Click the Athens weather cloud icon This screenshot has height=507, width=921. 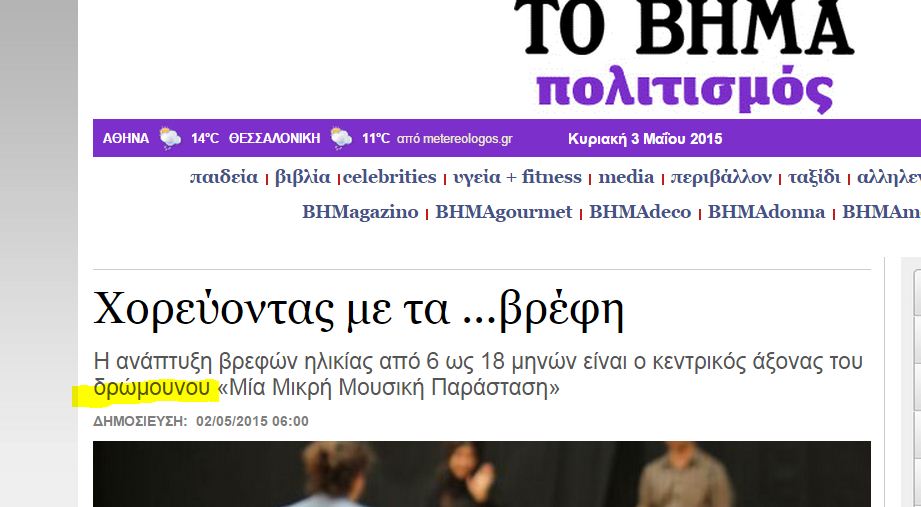pyautogui.click(x=170, y=139)
